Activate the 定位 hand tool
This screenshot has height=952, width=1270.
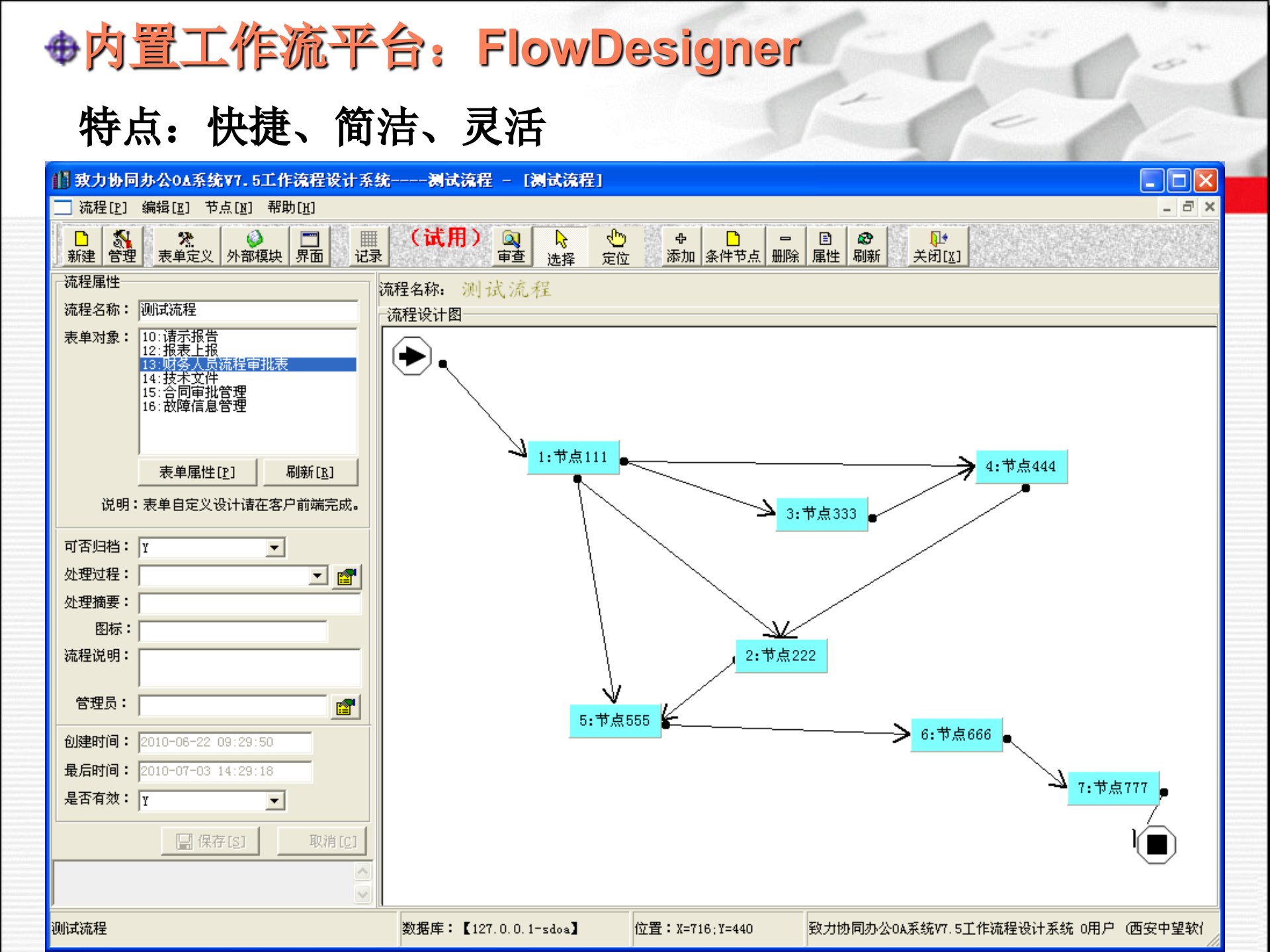tap(615, 246)
